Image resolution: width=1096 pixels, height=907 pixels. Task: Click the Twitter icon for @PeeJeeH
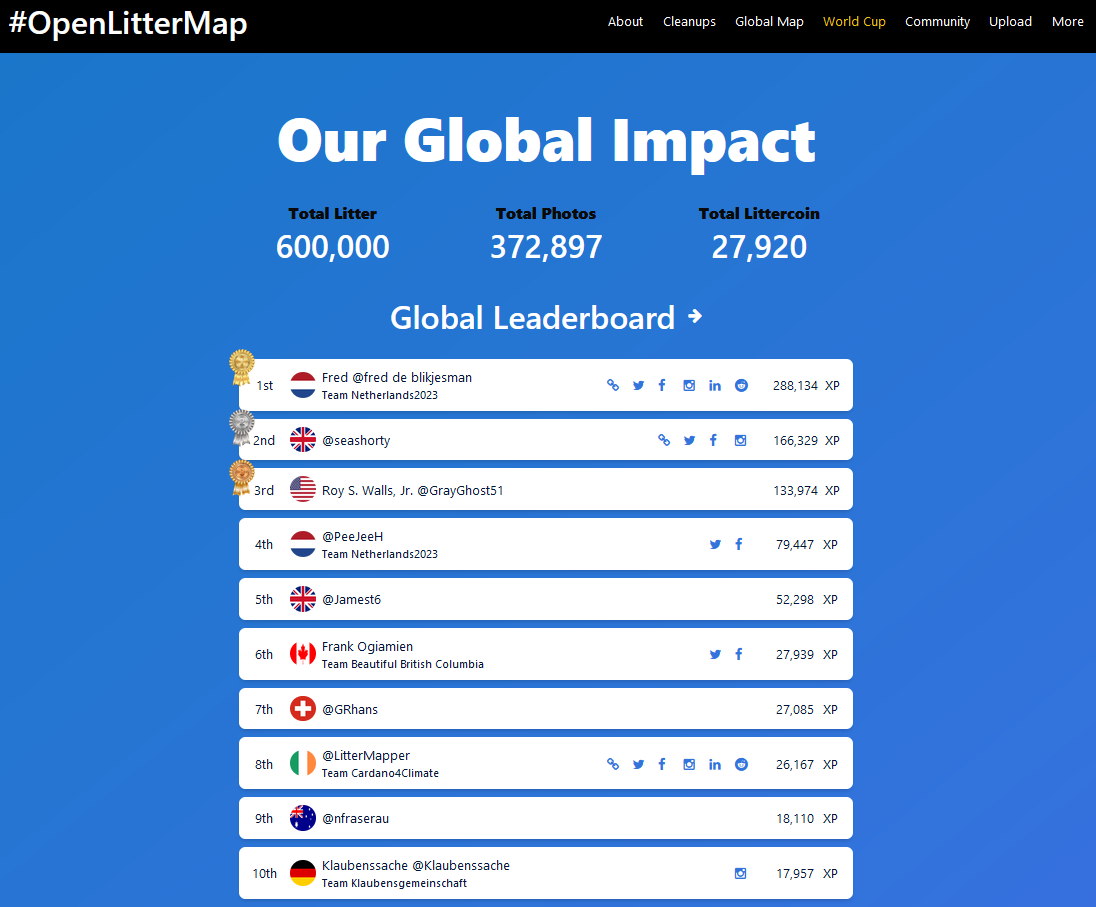point(715,544)
